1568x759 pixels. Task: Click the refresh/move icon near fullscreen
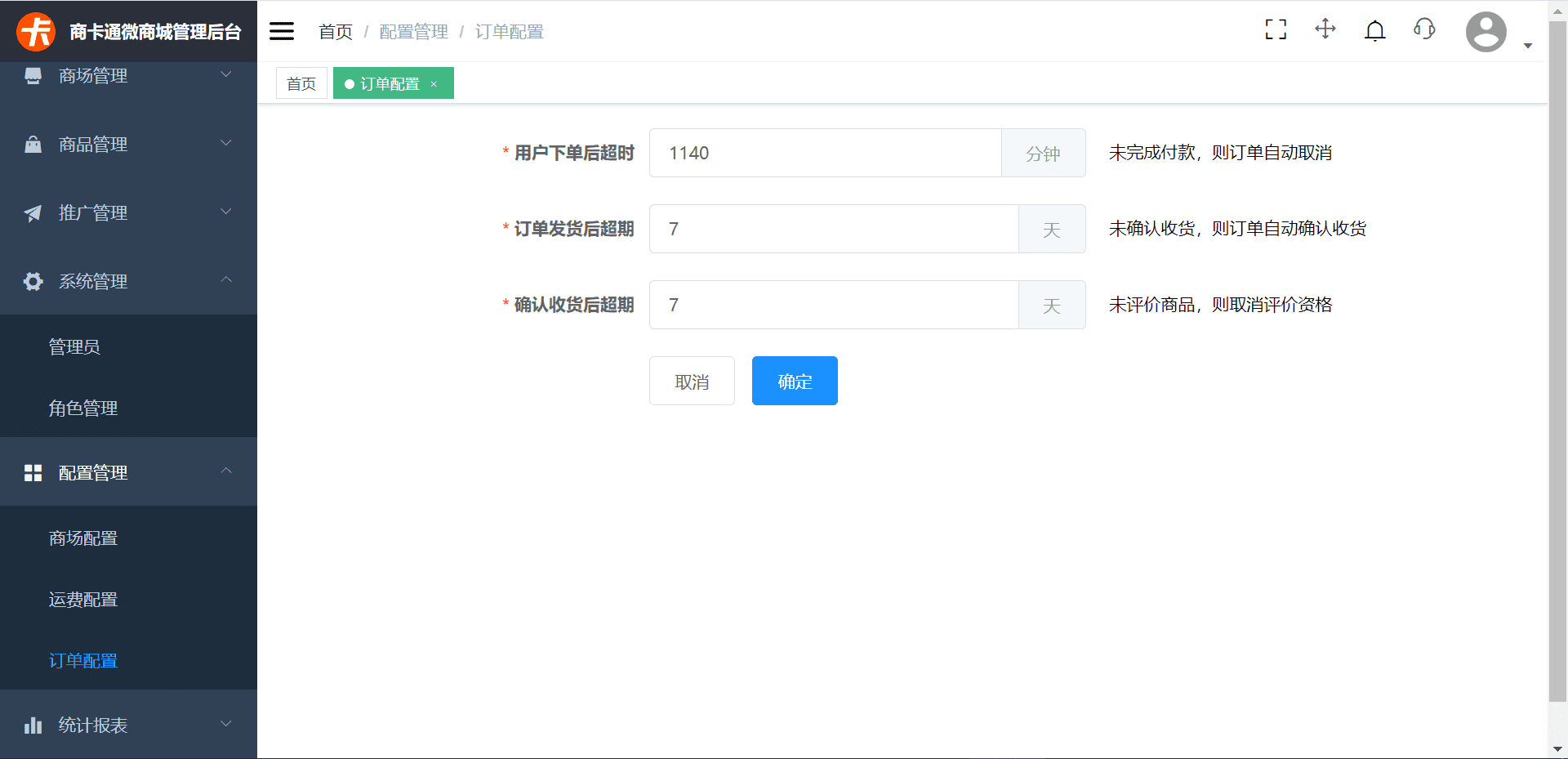tap(1325, 29)
